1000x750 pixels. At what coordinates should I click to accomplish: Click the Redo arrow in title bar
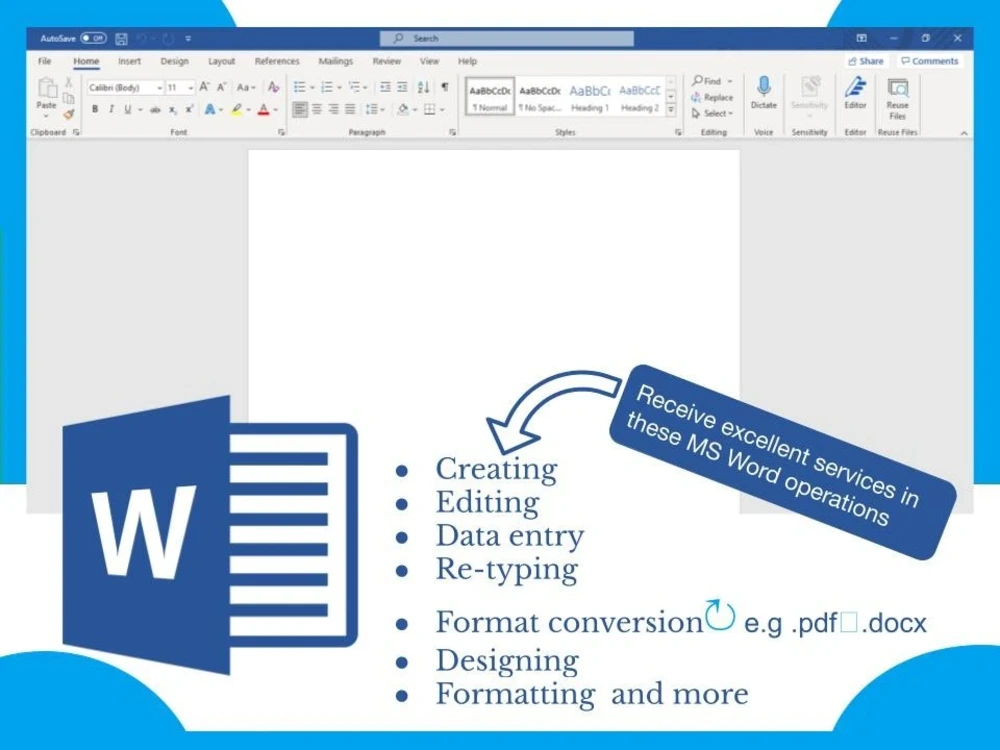(x=168, y=39)
